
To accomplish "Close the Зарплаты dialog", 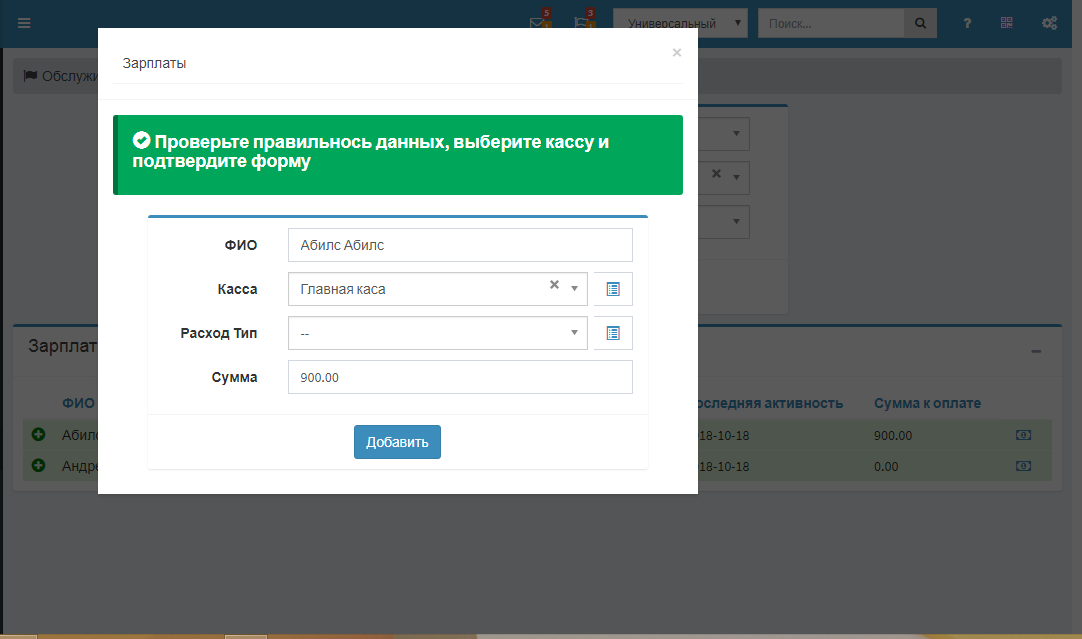I will tap(677, 53).
